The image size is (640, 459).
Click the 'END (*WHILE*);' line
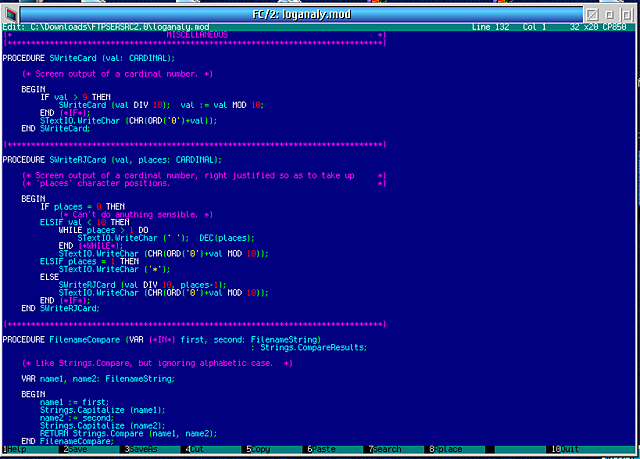(91, 246)
